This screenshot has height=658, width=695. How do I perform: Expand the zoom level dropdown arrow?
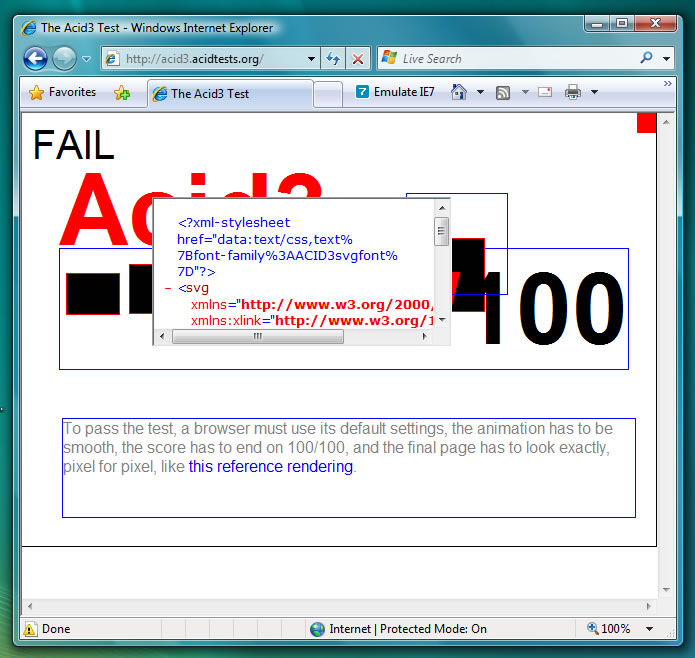pyautogui.click(x=649, y=629)
